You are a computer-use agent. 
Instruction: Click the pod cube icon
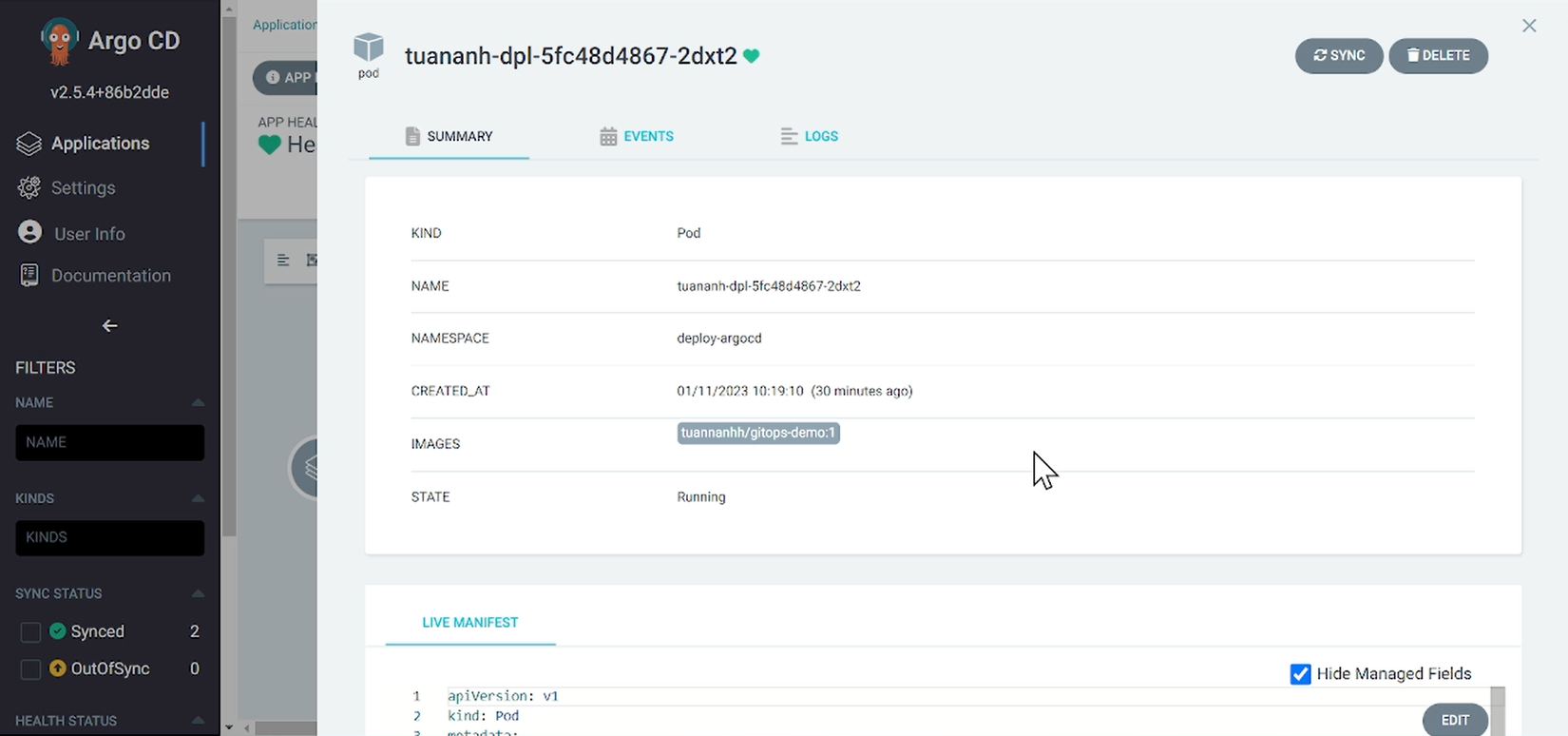[x=369, y=47]
